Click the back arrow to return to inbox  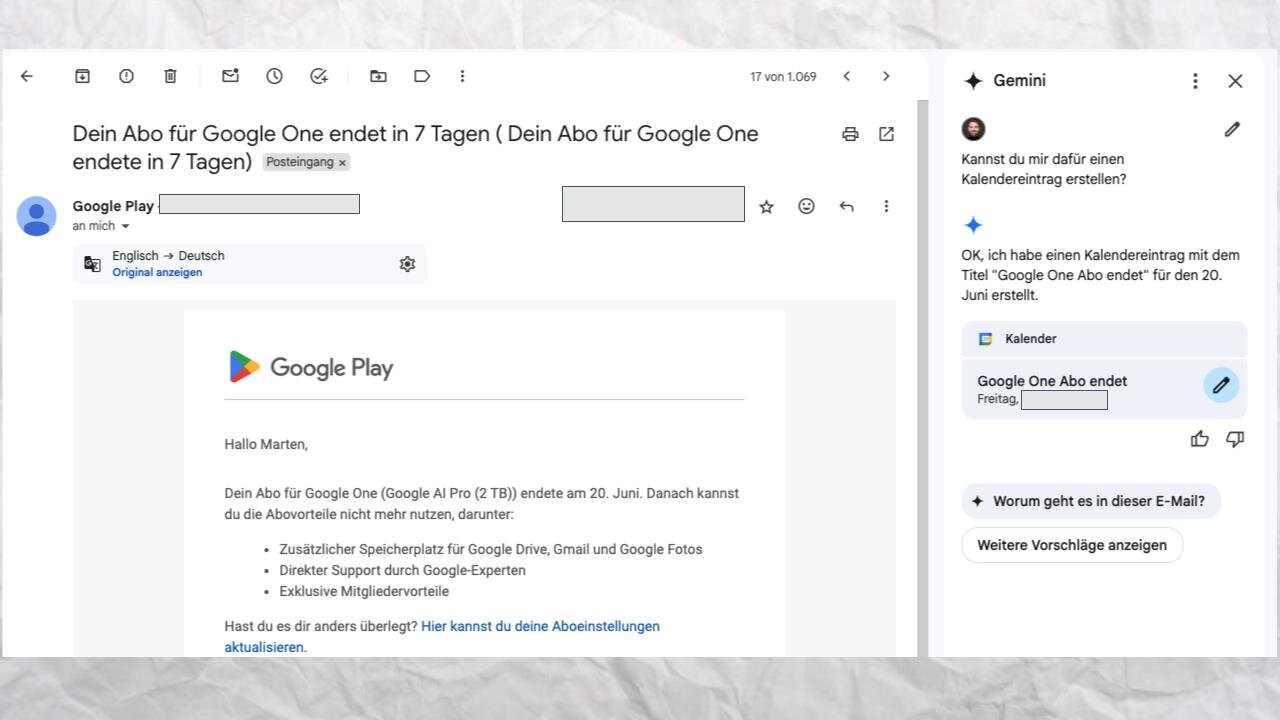click(x=27, y=76)
